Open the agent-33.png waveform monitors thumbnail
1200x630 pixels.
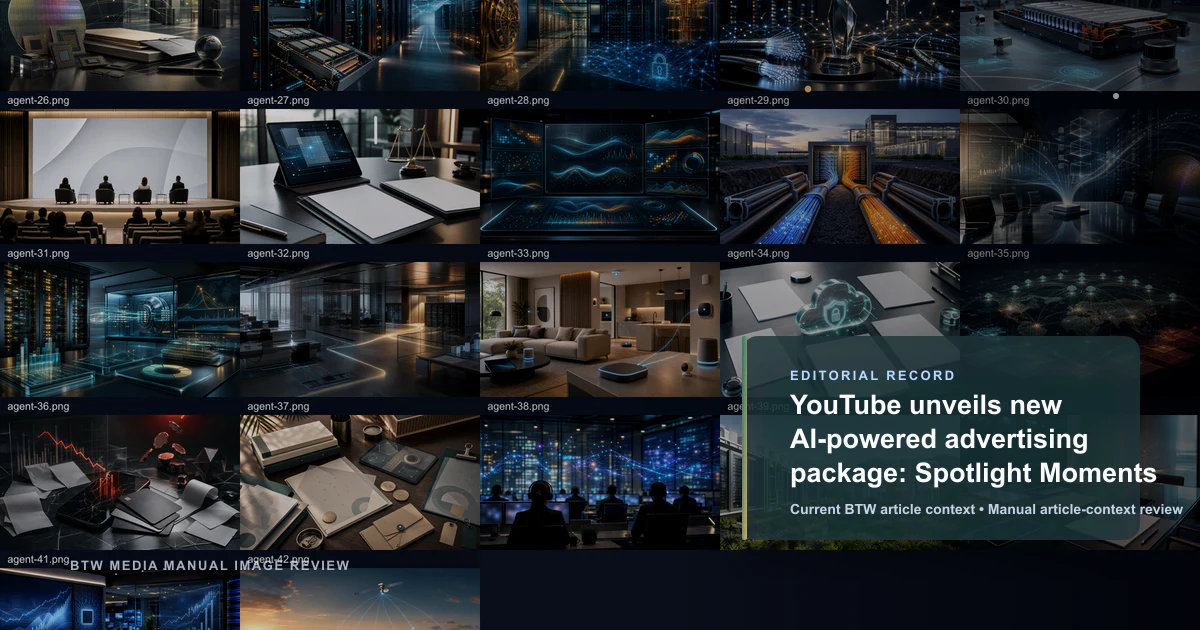coord(600,176)
